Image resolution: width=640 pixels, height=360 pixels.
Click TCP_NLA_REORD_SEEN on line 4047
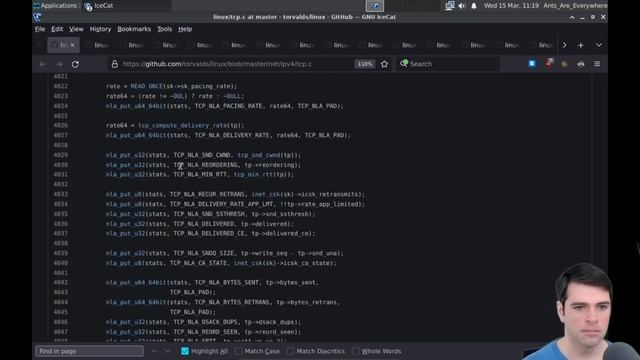pos(205,332)
